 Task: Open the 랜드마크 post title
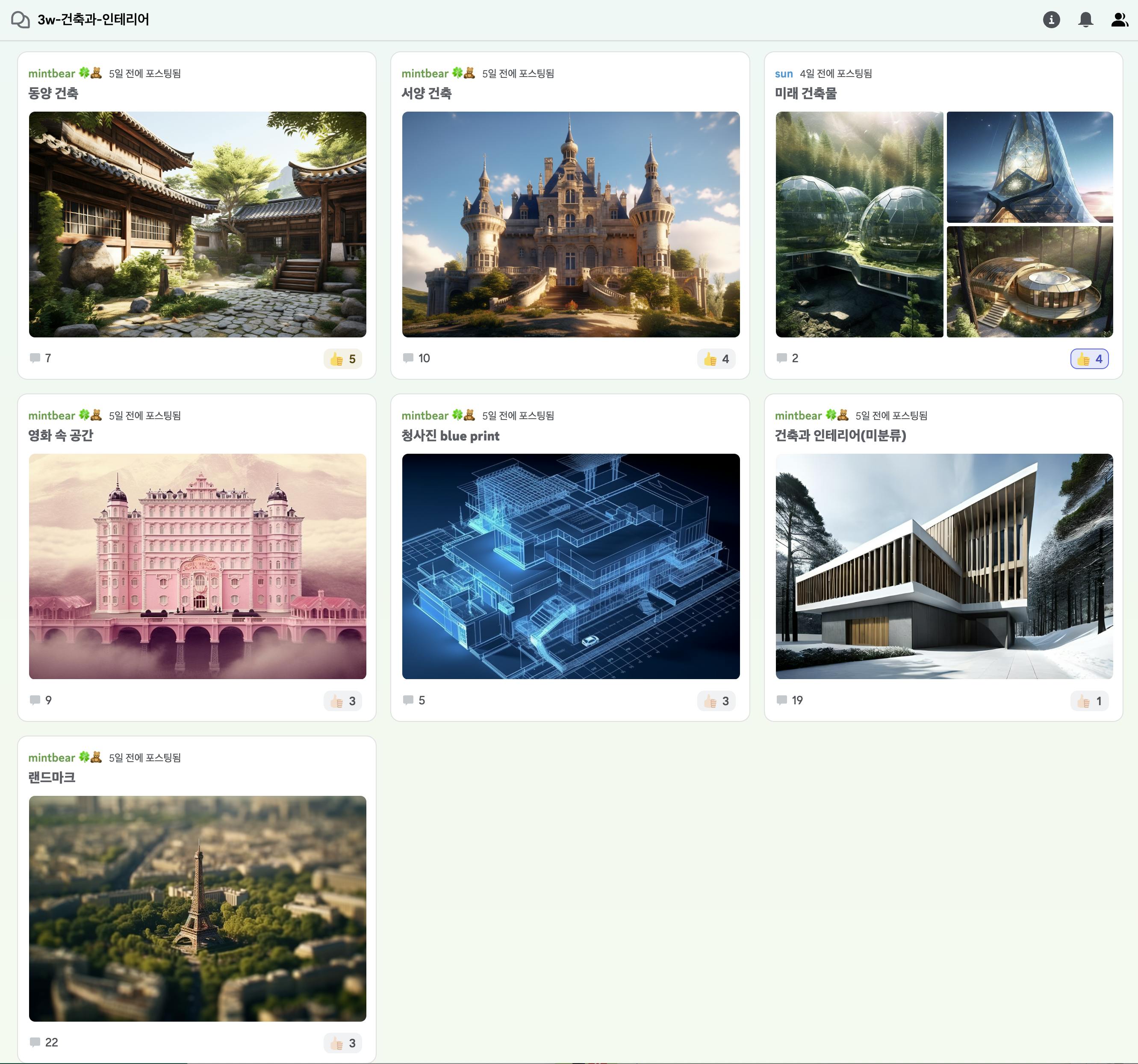tap(52, 777)
